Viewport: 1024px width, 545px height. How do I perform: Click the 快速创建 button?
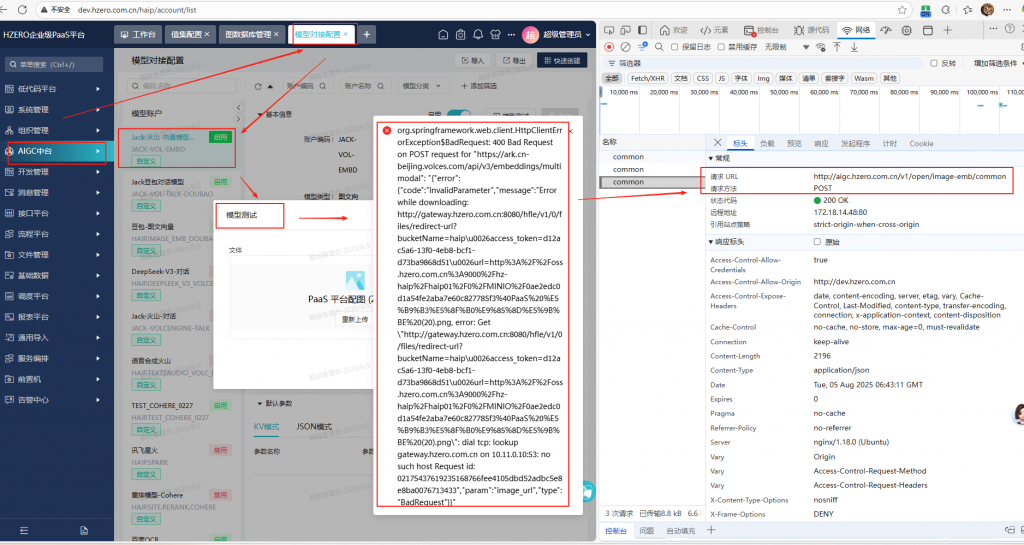[562, 60]
